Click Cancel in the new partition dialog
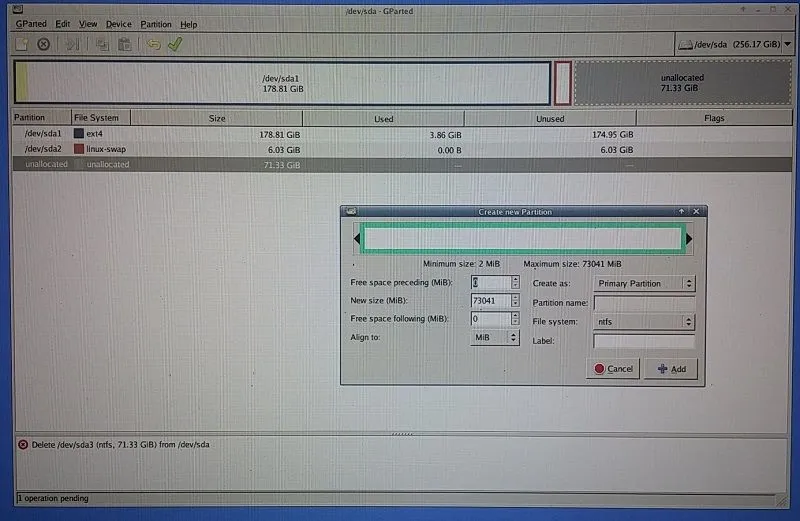Screen dimensions: 800x521 pos(613,369)
